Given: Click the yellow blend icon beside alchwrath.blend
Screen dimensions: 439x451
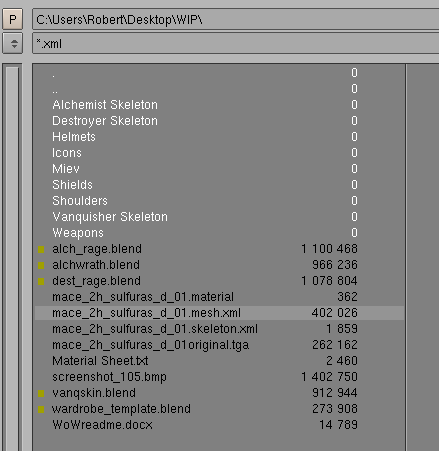Looking at the screenshot, I should (41, 265).
